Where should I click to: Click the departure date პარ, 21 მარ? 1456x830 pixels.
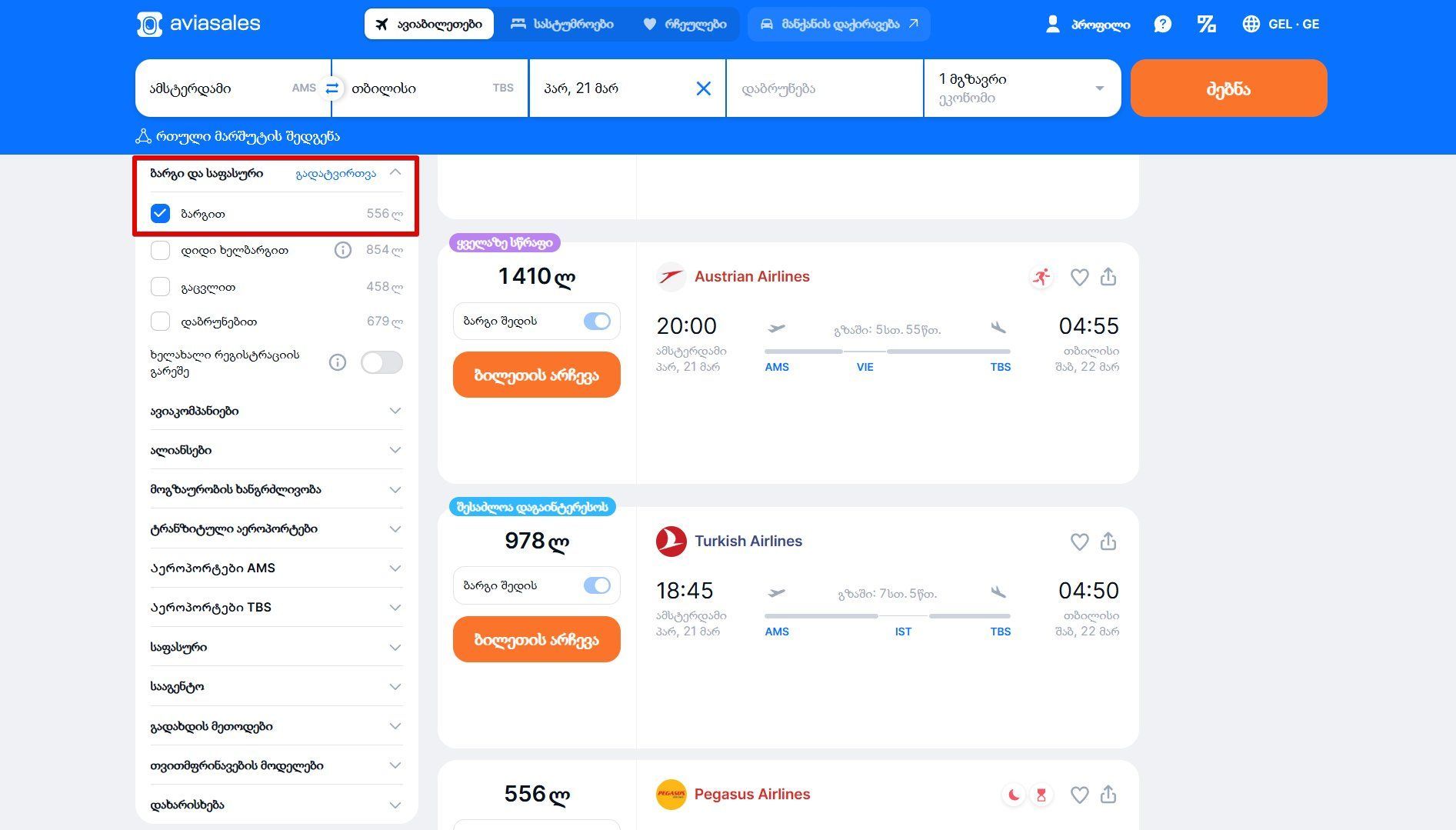tap(581, 88)
